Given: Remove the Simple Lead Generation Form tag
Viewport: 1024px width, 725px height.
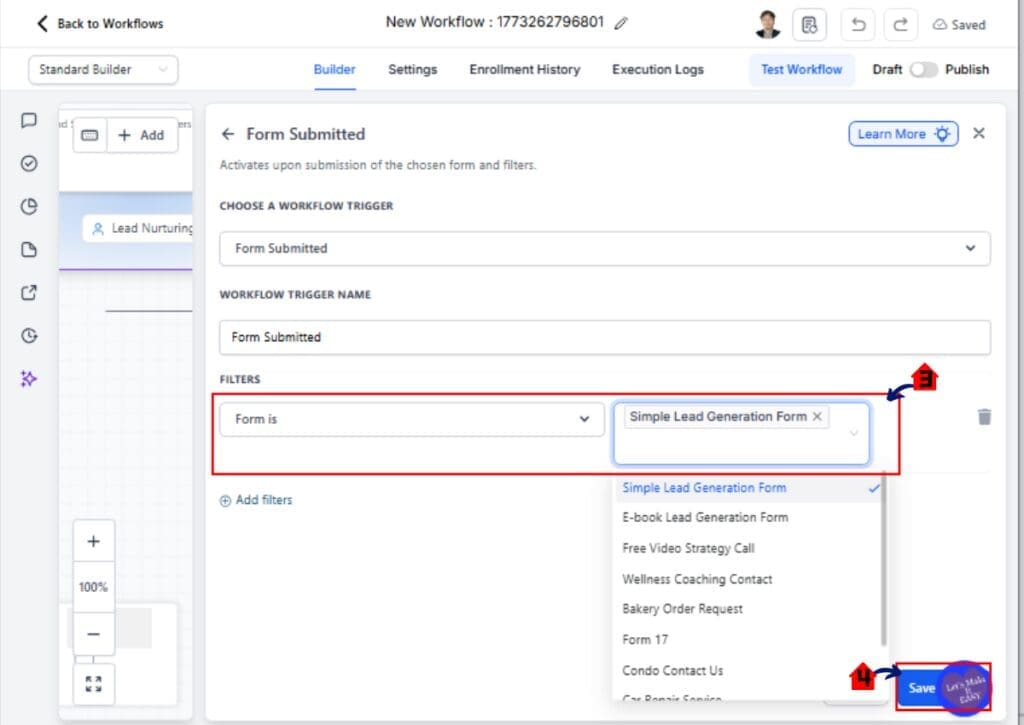Looking at the screenshot, I should coord(817,417).
